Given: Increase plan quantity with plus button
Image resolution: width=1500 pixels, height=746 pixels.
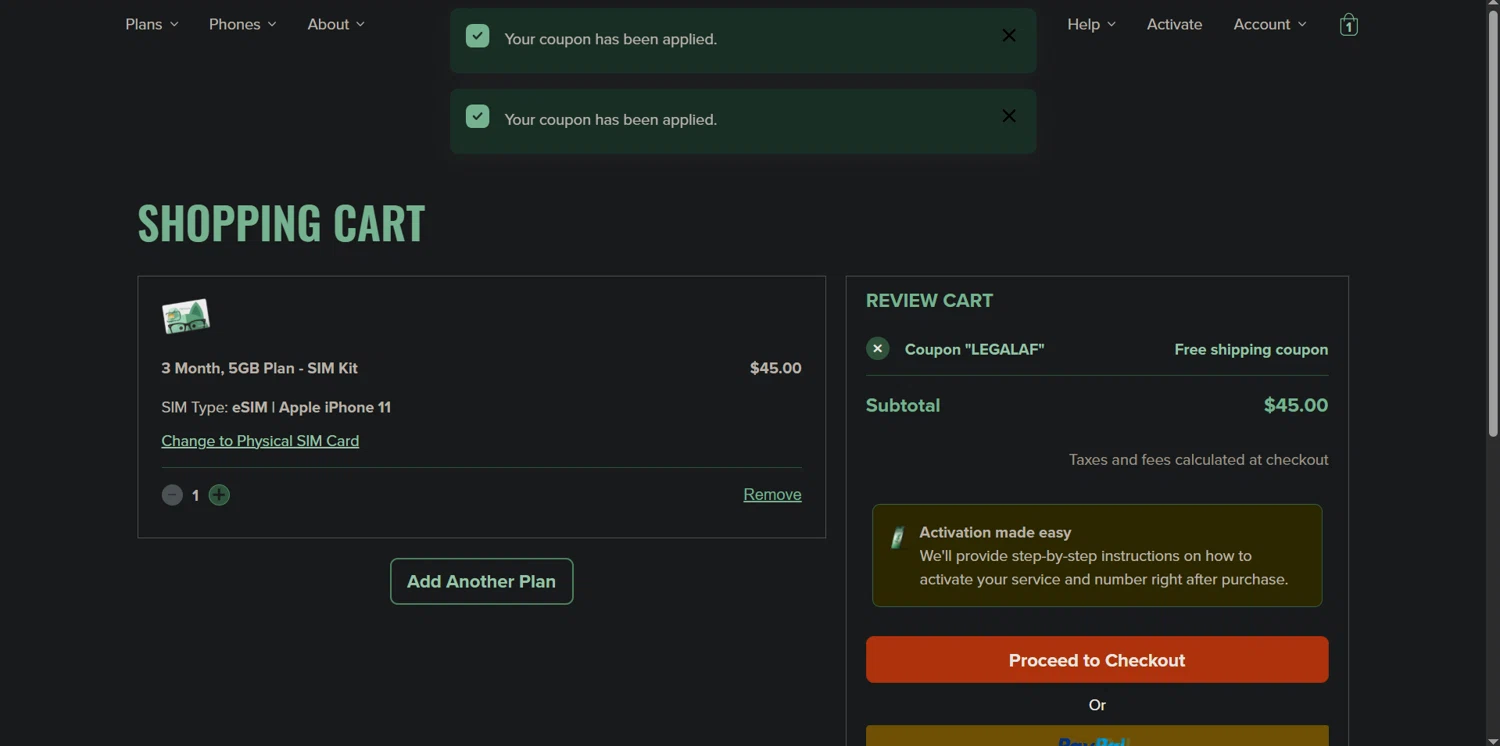Looking at the screenshot, I should (219, 495).
